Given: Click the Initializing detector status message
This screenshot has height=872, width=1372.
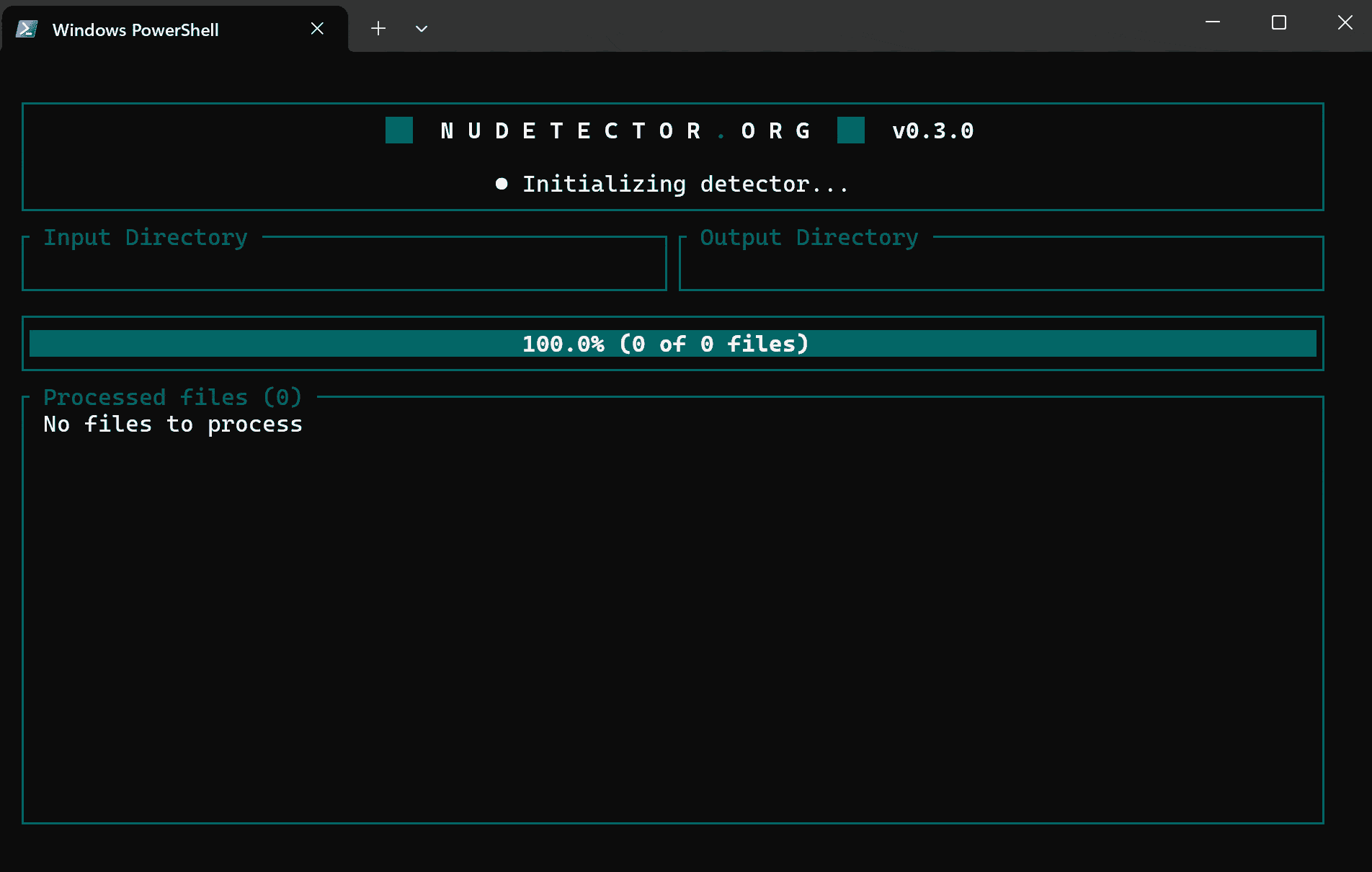Looking at the screenshot, I should [x=685, y=184].
